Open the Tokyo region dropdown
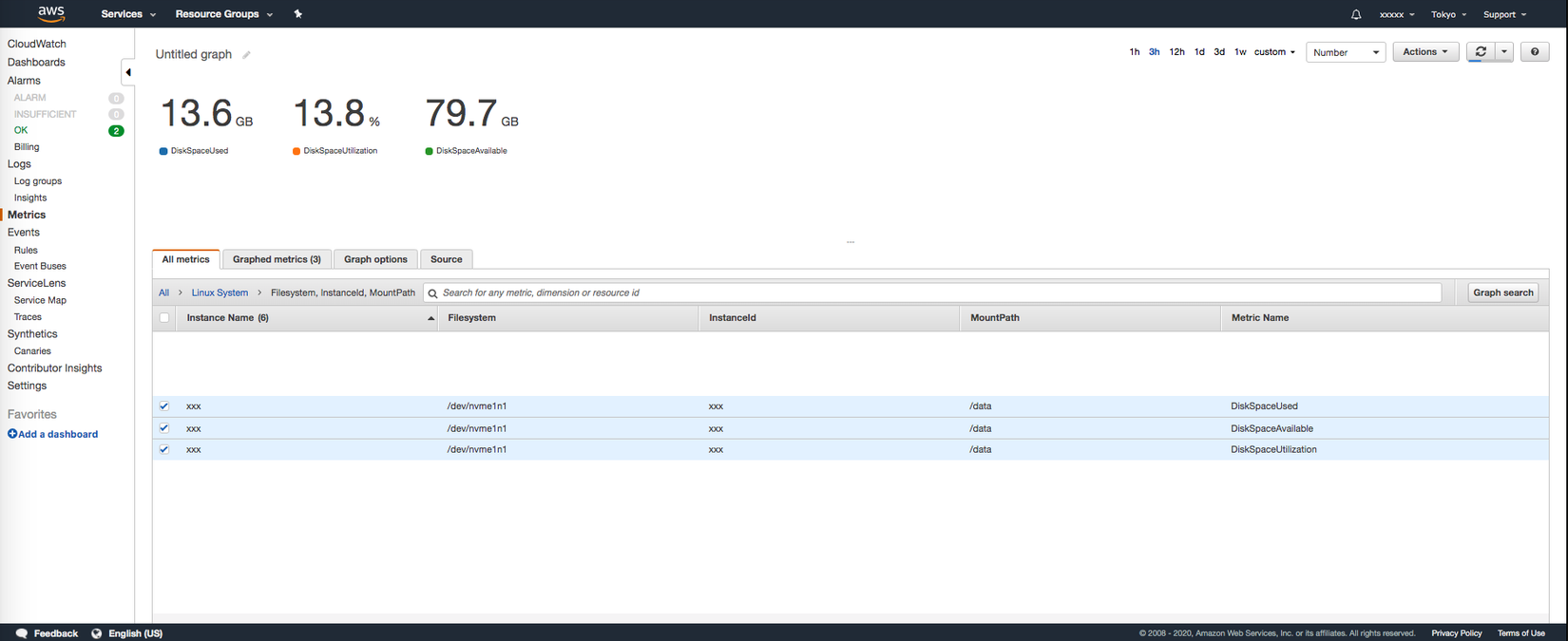Image resolution: width=1568 pixels, height=641 pixels. [1448, 14]
